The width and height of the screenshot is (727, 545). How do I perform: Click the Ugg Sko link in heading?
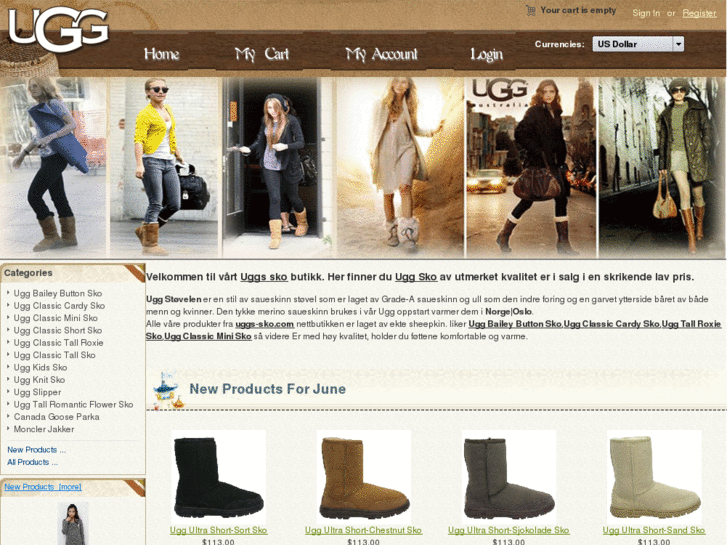[416, 277]
